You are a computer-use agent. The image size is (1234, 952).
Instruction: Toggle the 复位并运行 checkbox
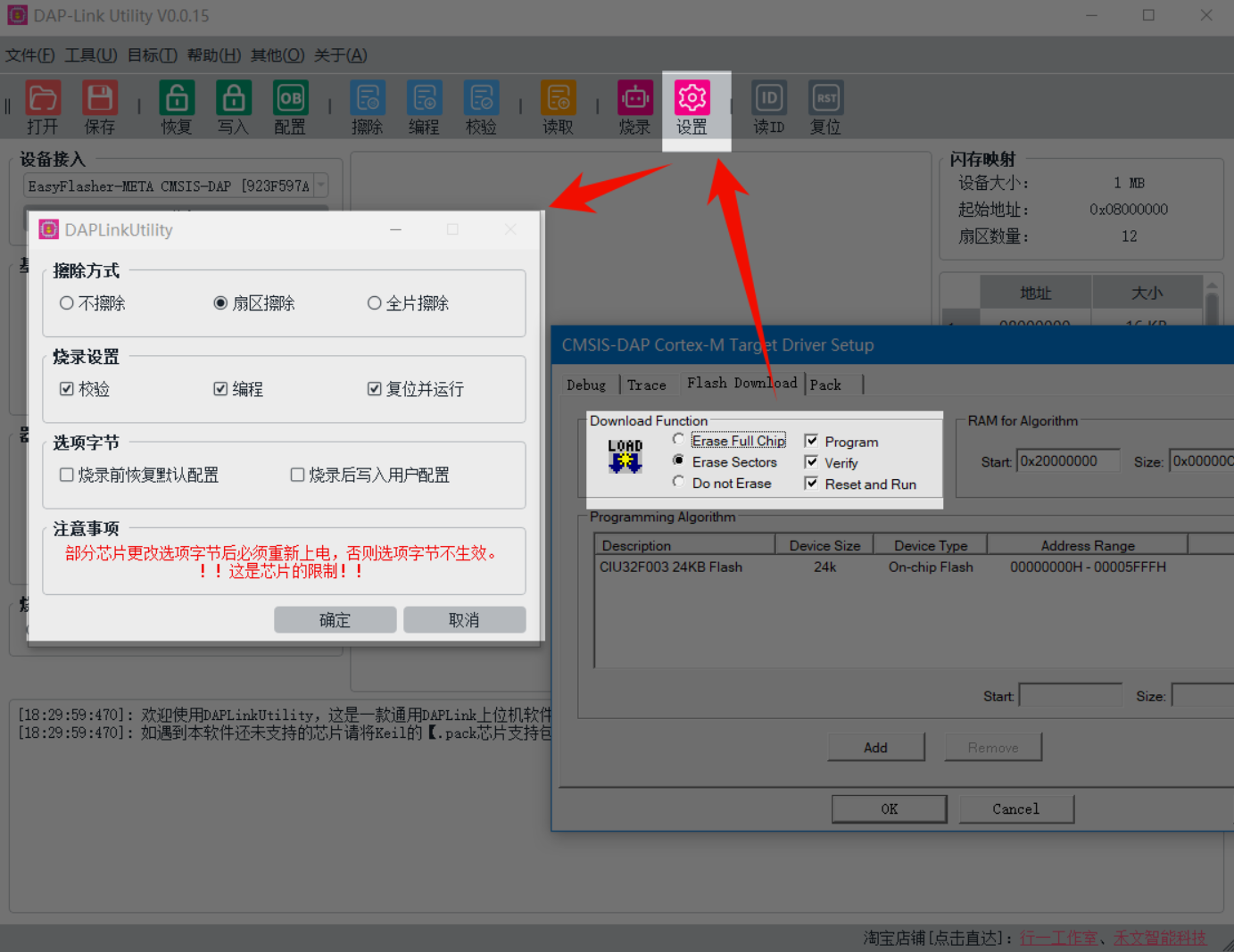coord(375,389)
